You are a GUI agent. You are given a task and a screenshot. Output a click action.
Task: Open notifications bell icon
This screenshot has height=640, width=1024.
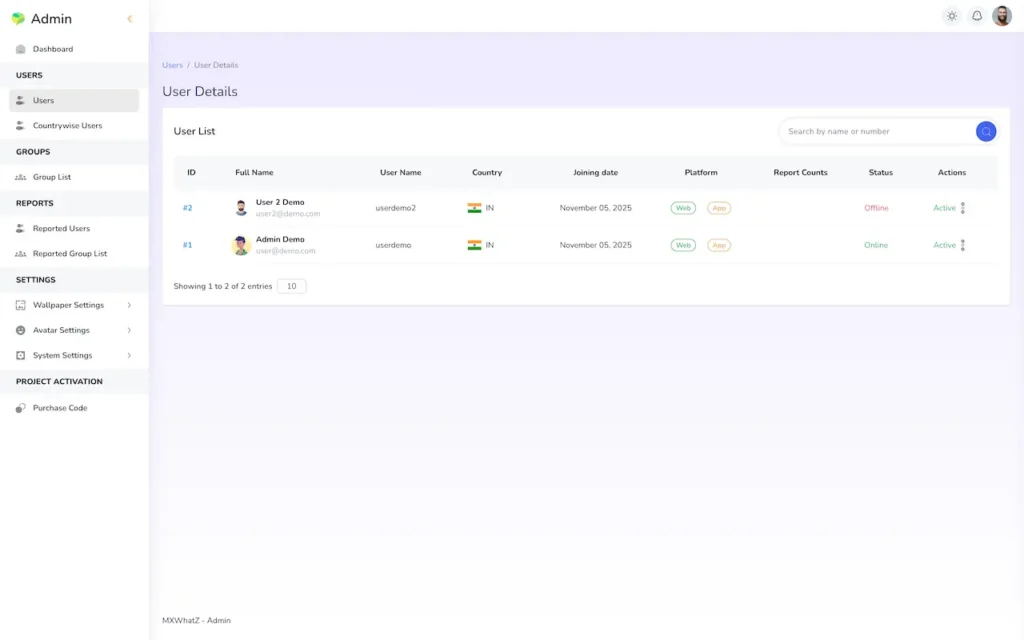click(x=976, y=16)
